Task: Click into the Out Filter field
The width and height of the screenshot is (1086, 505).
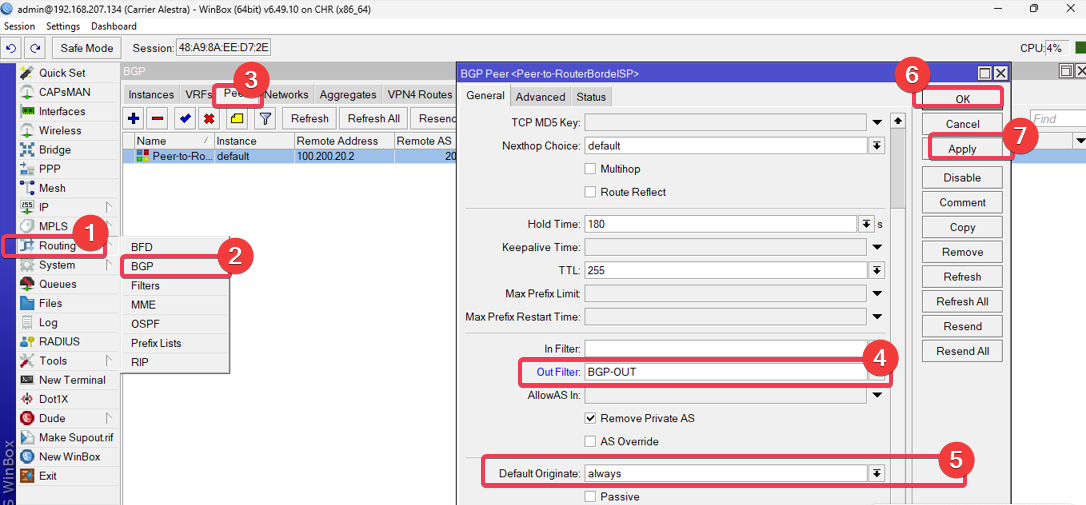Action: pos(725,372)
